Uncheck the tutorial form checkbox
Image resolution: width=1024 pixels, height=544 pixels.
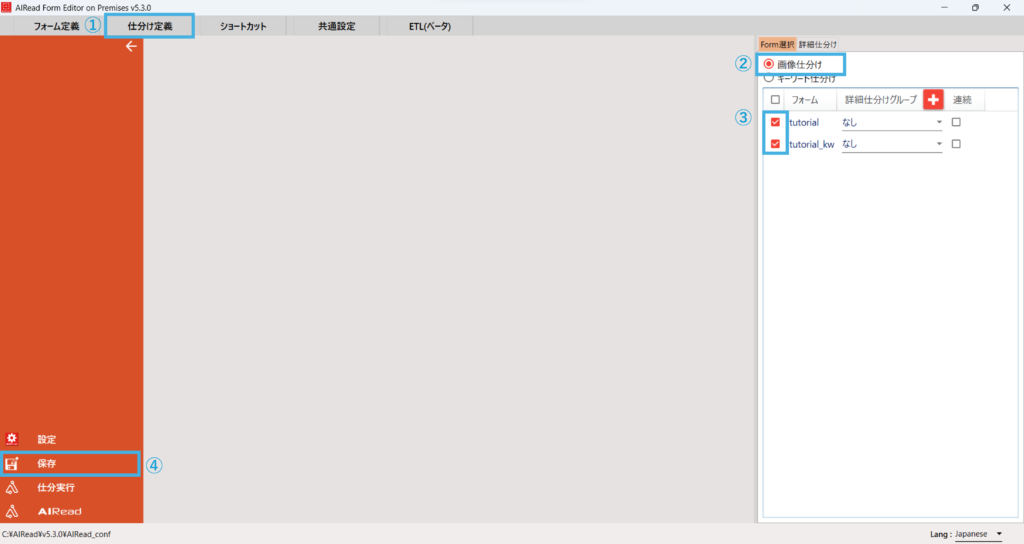[775, 122]
